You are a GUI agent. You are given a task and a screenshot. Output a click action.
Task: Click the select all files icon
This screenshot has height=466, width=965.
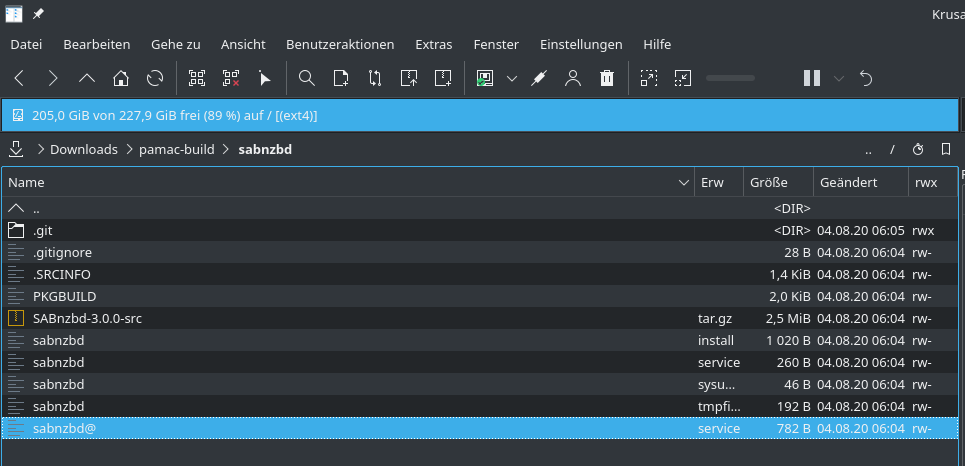coord(197,78)
